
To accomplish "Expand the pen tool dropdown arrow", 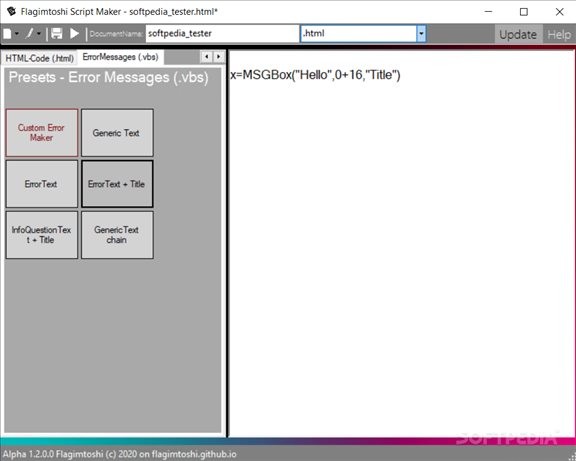I will pyautogui.click(x=39, y=34).
